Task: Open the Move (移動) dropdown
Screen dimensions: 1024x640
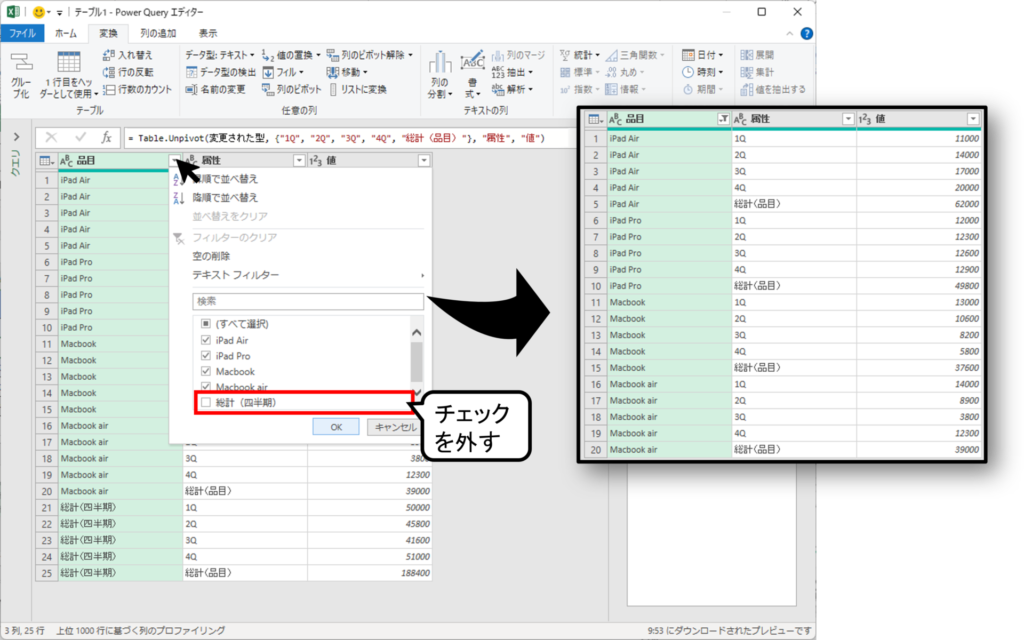Action: pos(347,72)
